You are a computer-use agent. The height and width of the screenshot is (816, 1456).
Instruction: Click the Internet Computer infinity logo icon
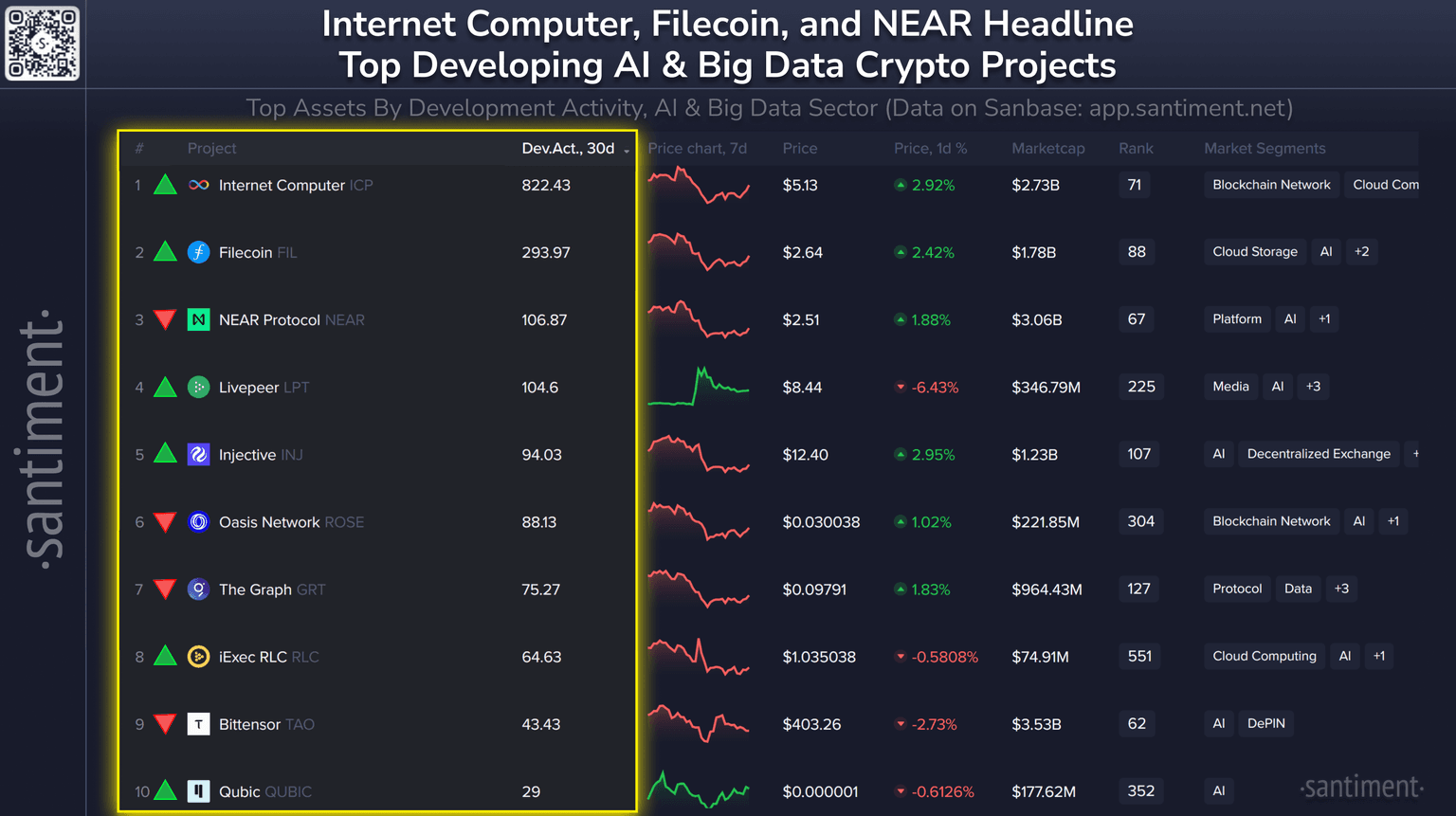(198, 185)
